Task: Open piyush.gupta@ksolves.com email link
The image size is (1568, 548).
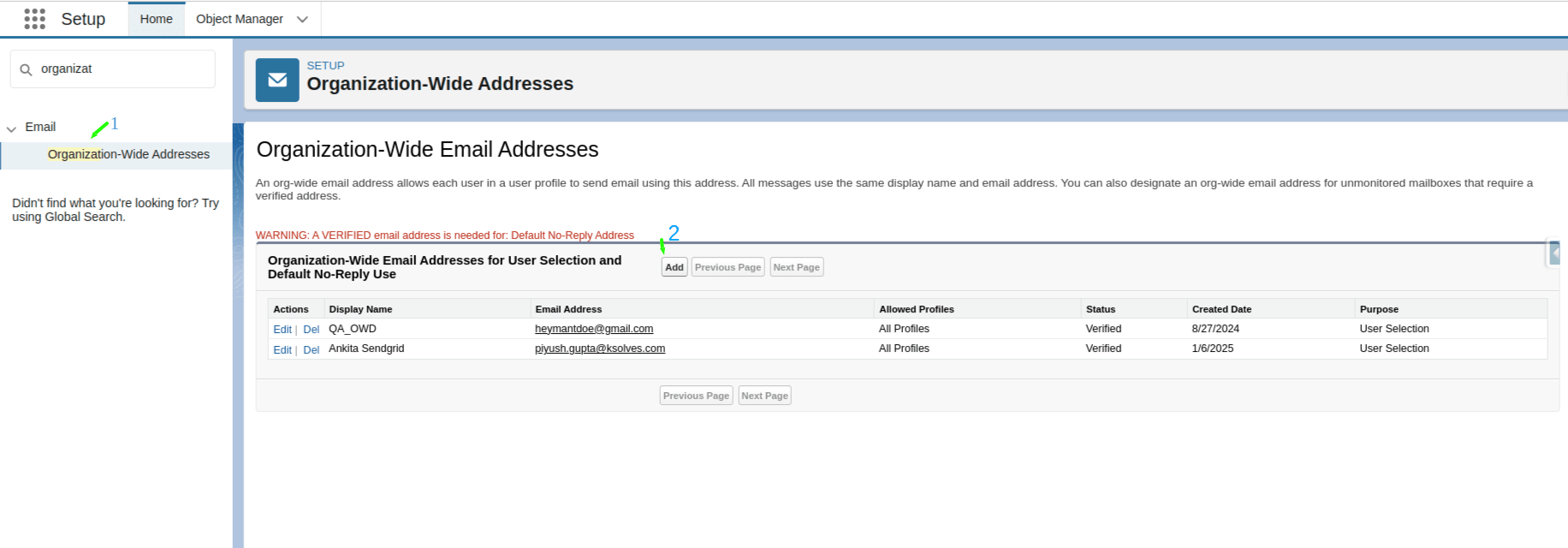Action: 600,348
